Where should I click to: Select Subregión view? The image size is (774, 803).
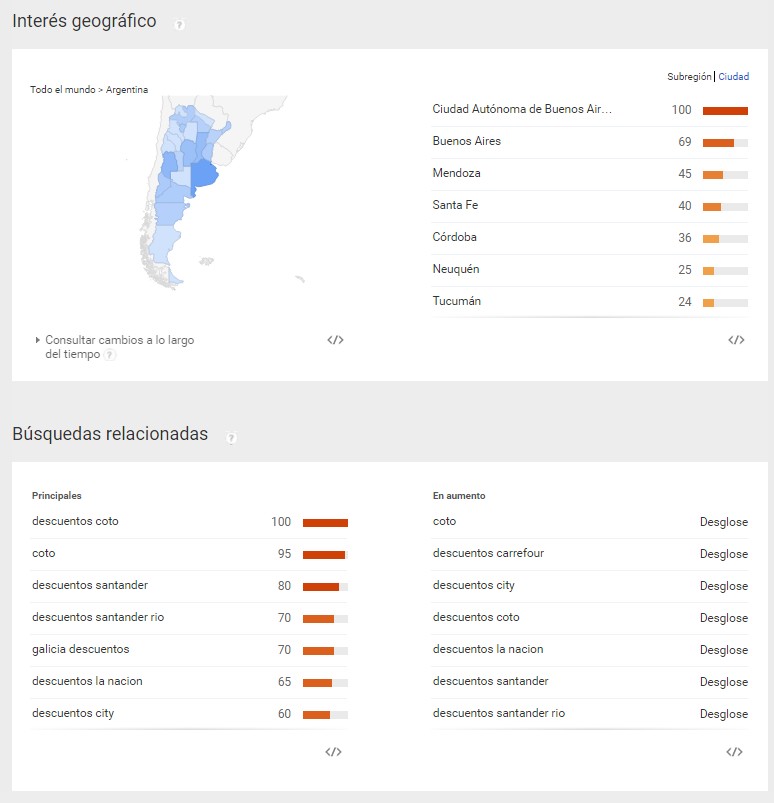coord(689,77)
